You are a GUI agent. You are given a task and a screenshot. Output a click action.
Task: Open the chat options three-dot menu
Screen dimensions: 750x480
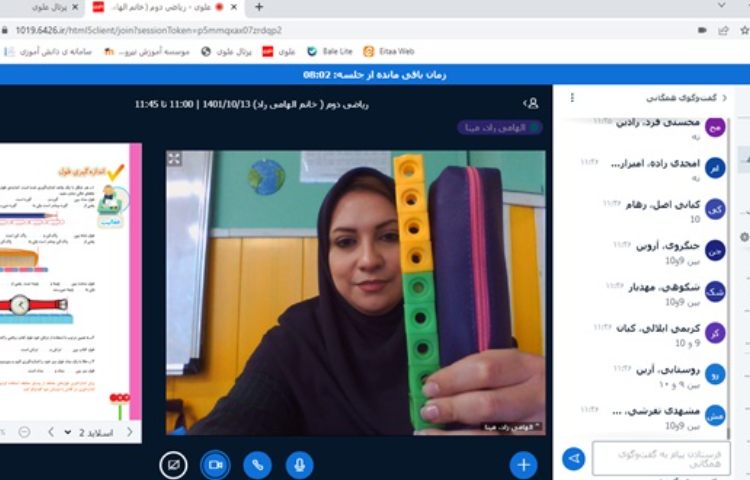click(x=572, y=98)
